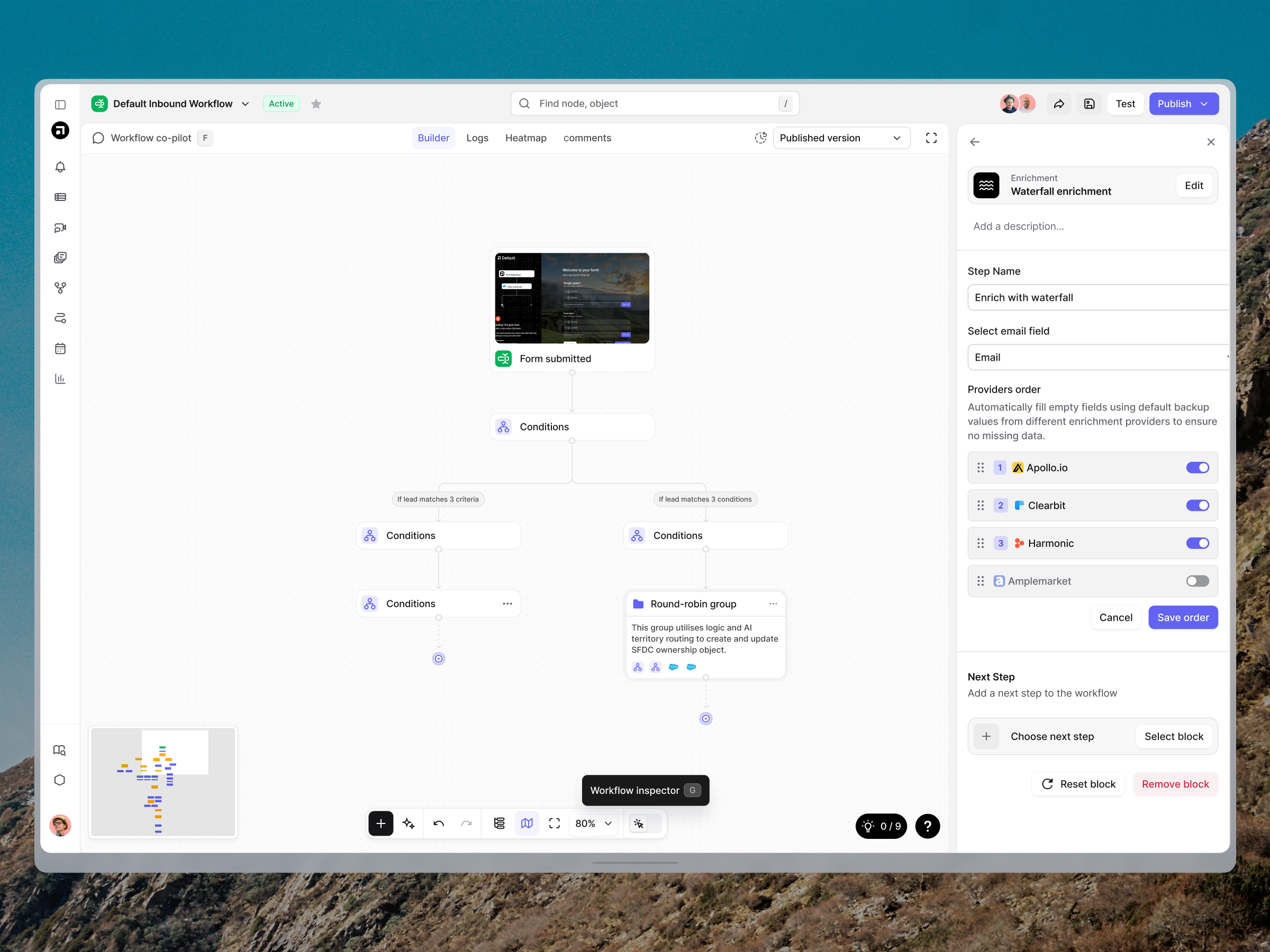
Task: Open the analytics bar-chart sidebar icon
Action: pos(60,378)
